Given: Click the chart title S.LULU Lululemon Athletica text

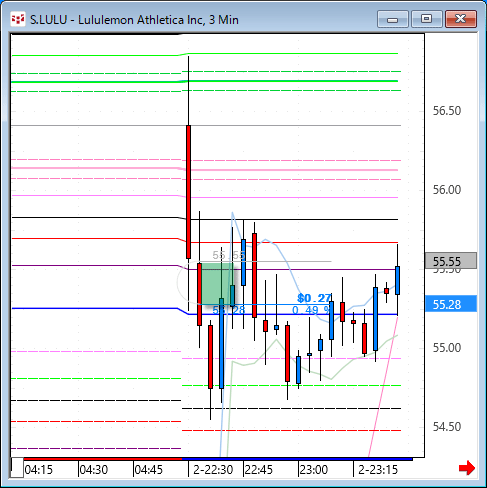Looking at the screenshot, I should (134, 20).
